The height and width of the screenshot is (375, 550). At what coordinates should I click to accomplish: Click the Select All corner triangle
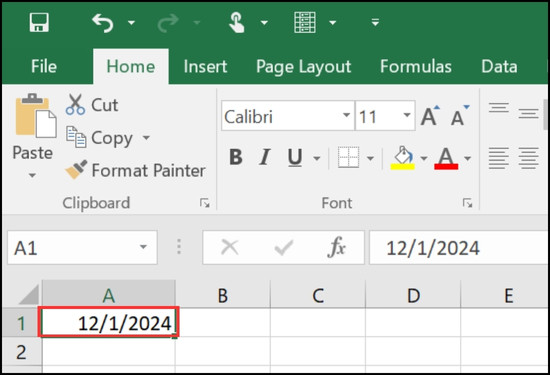click(x=29, y=294)
